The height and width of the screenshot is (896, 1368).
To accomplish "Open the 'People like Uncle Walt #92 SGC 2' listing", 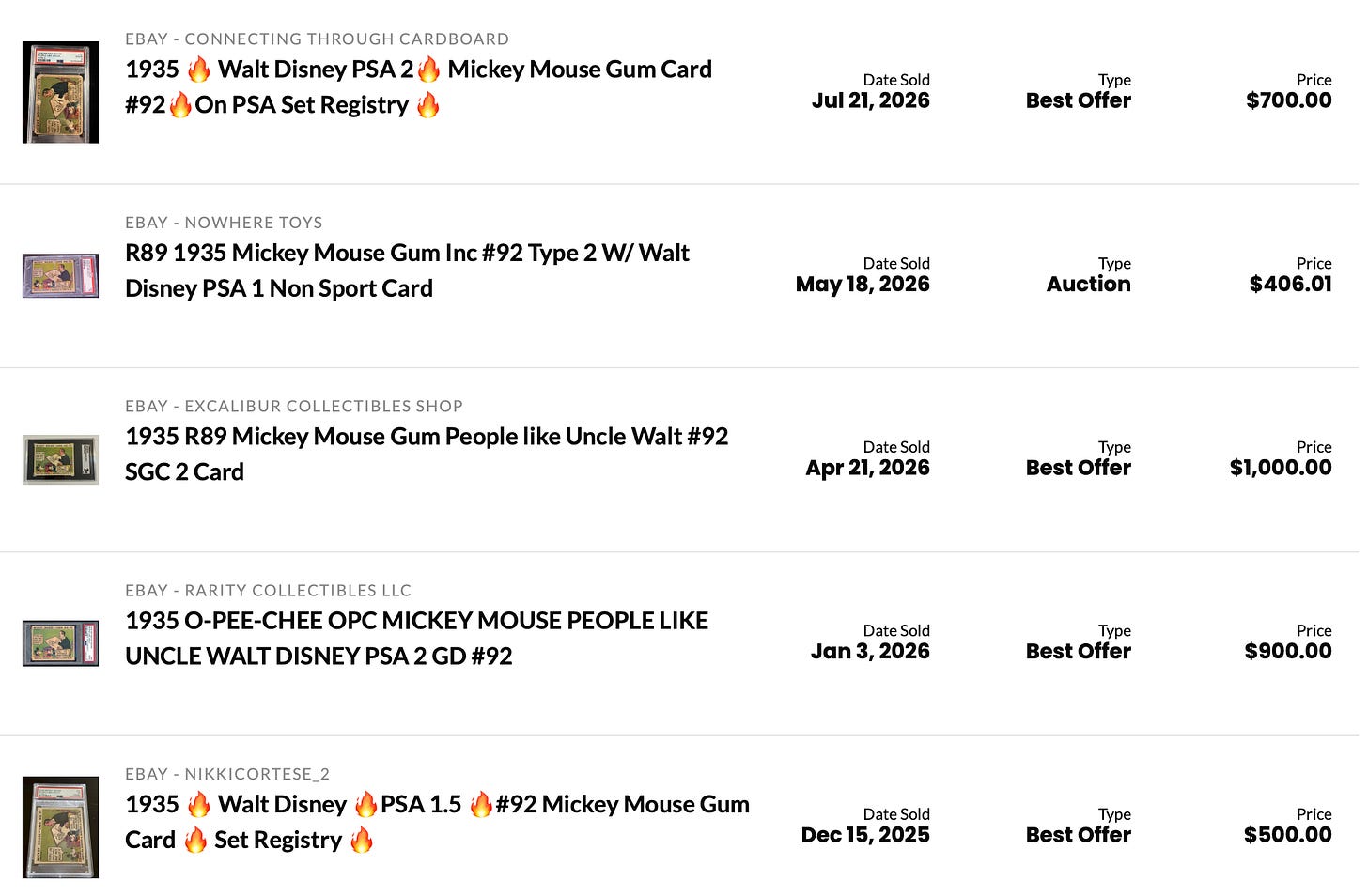I will point(427,454).
